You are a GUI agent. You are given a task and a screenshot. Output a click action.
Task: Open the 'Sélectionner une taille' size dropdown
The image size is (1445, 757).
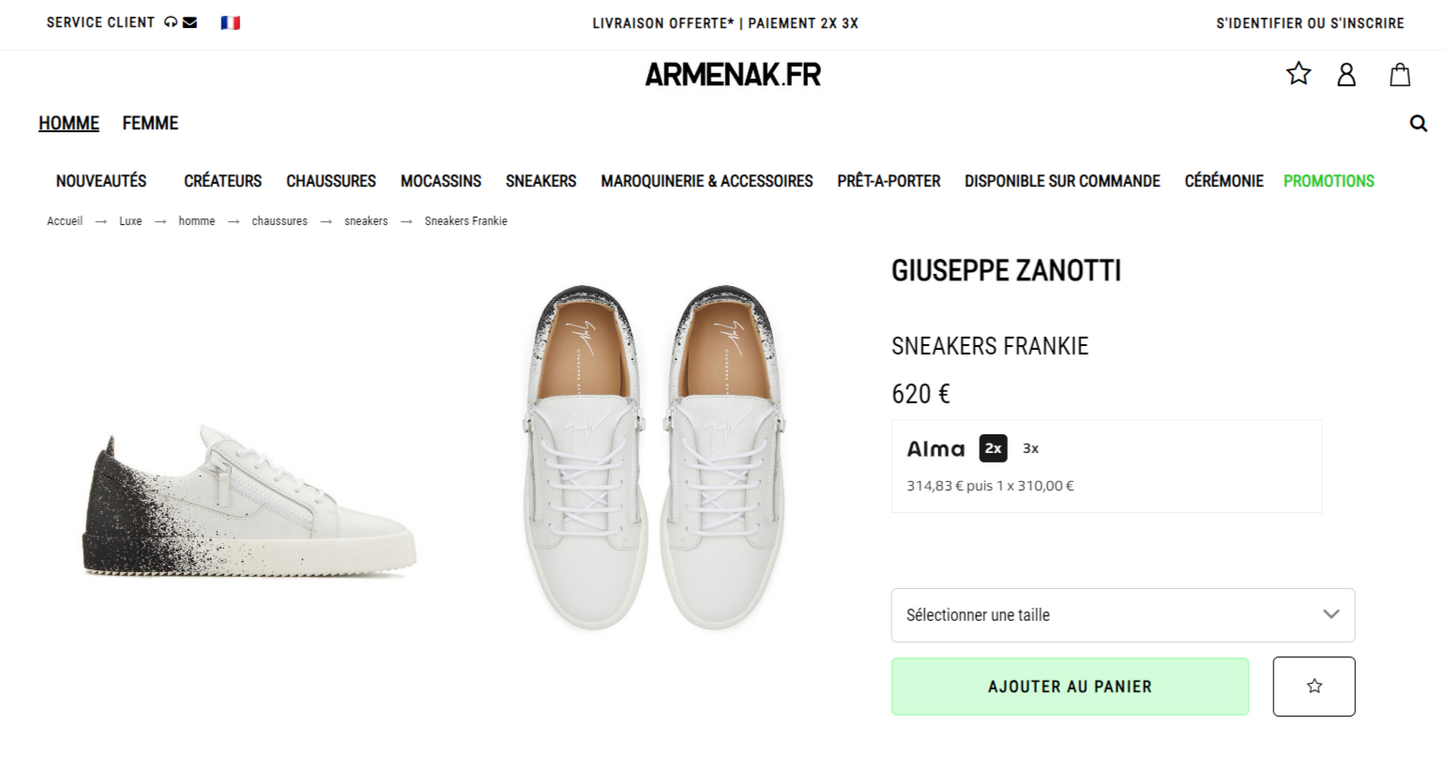pyautogui.click(x=1122, y=615)
